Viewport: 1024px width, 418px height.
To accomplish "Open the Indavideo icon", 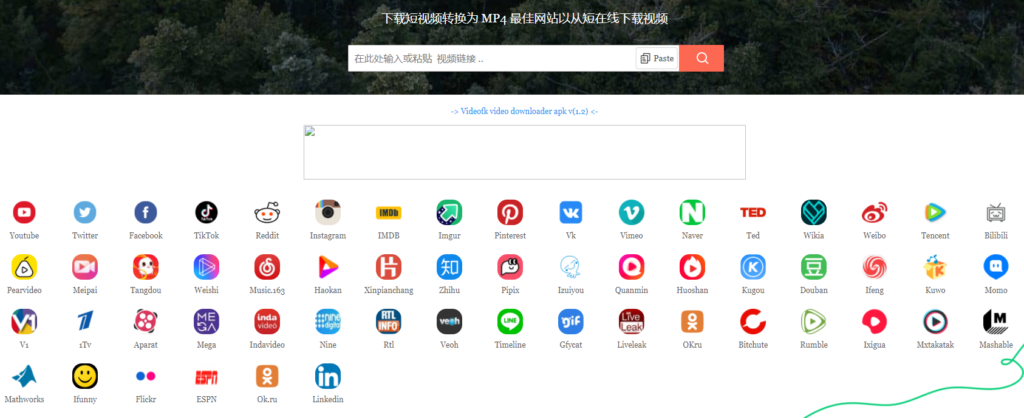I will click(267, 321).
